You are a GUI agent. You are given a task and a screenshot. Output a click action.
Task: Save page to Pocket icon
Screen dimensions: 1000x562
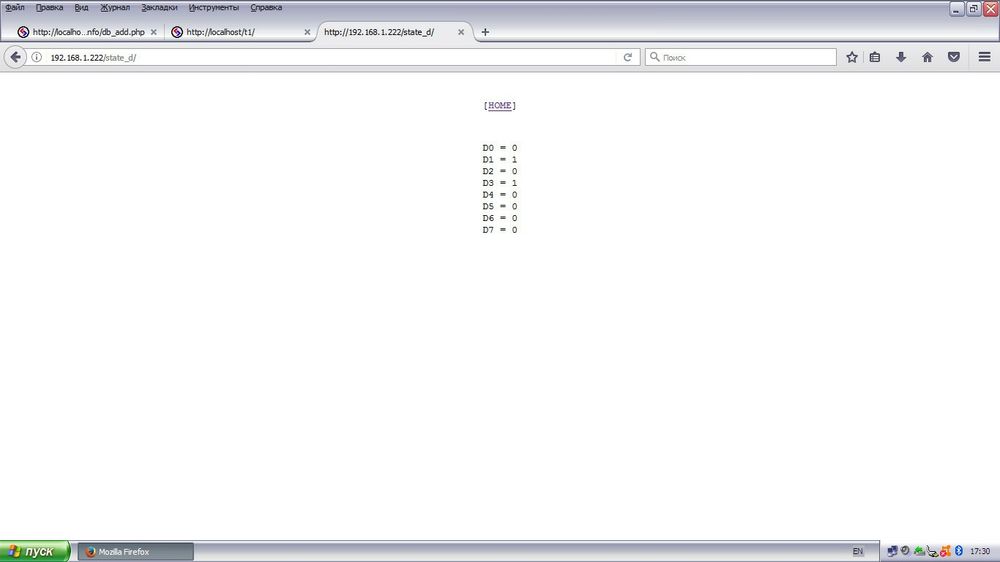tap(953, 57)
